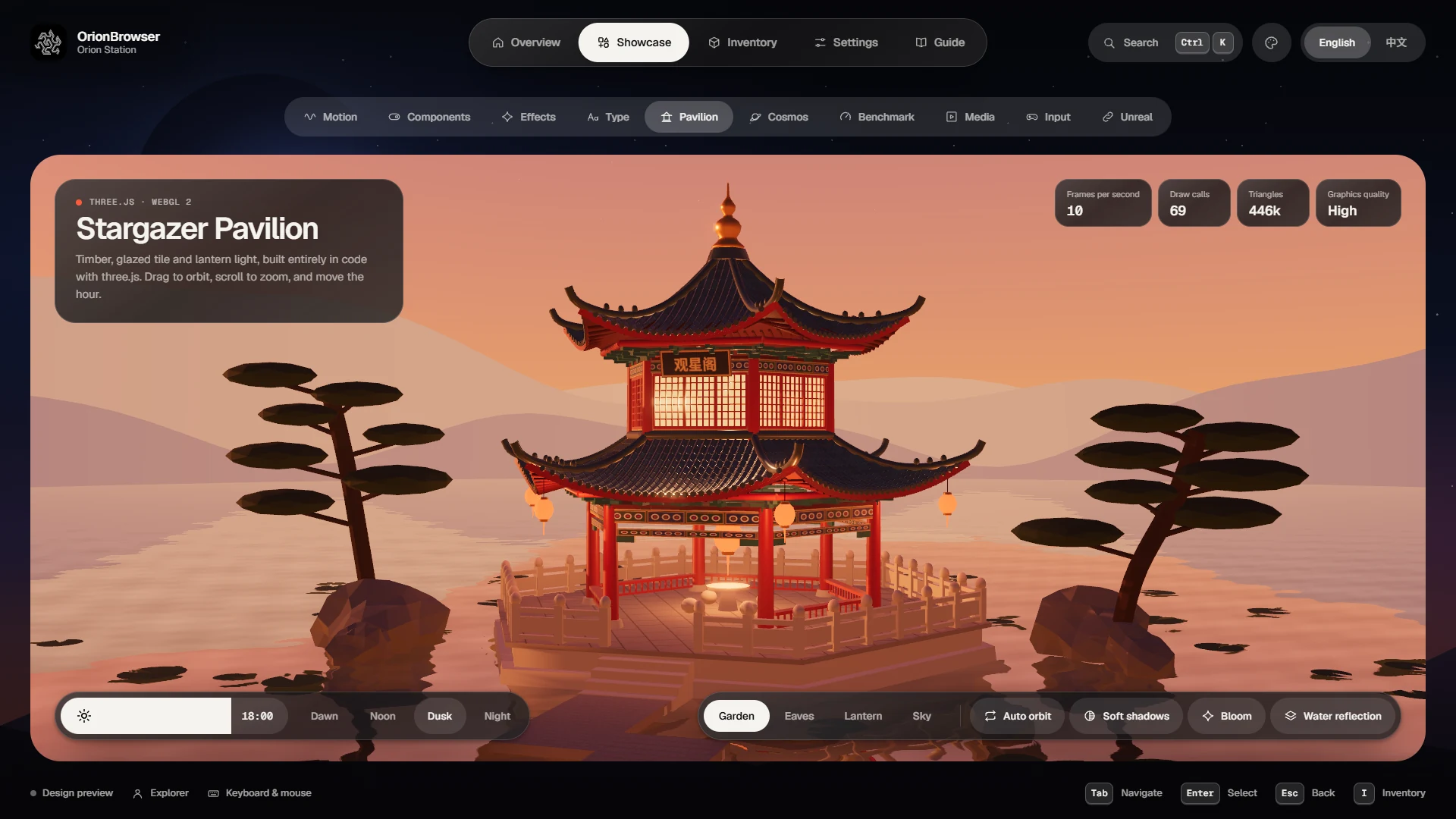Image resolution: width=1456 pixels, height=819 pixels.
Task: Click the Media play-box icon
Action: (x=952, y=117)
